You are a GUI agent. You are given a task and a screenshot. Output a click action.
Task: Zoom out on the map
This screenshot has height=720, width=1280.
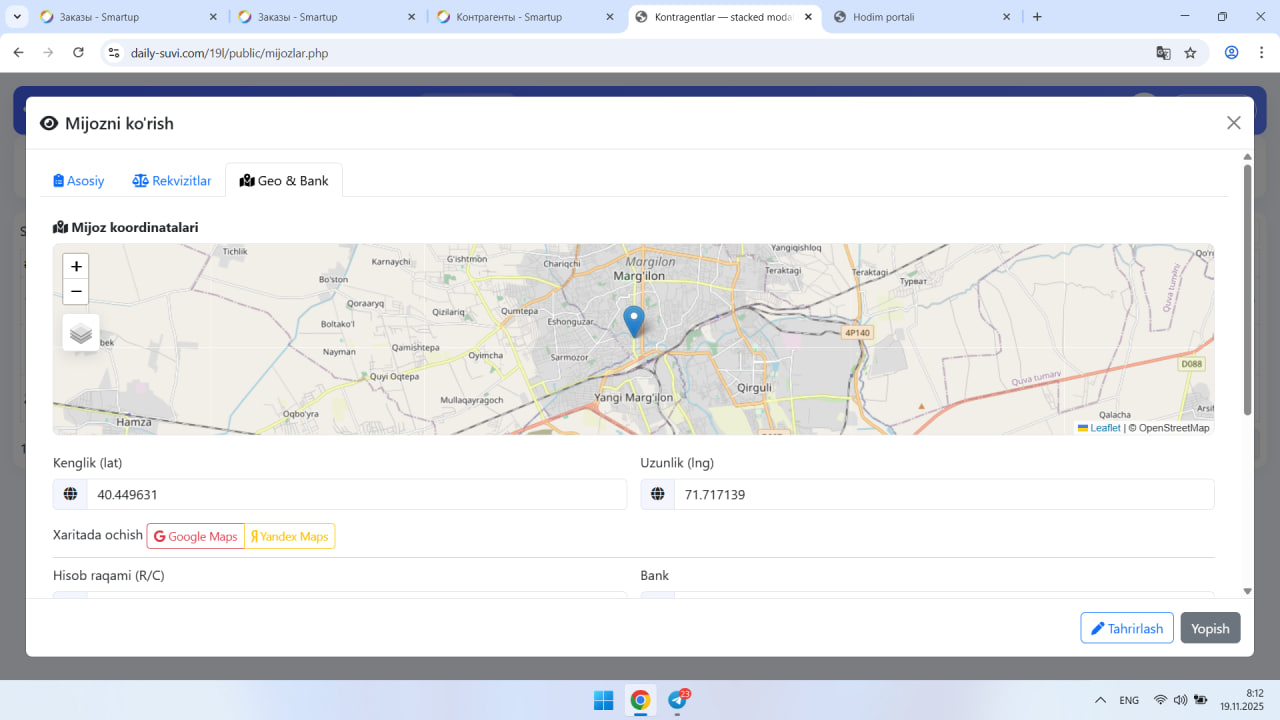(76, 292)
